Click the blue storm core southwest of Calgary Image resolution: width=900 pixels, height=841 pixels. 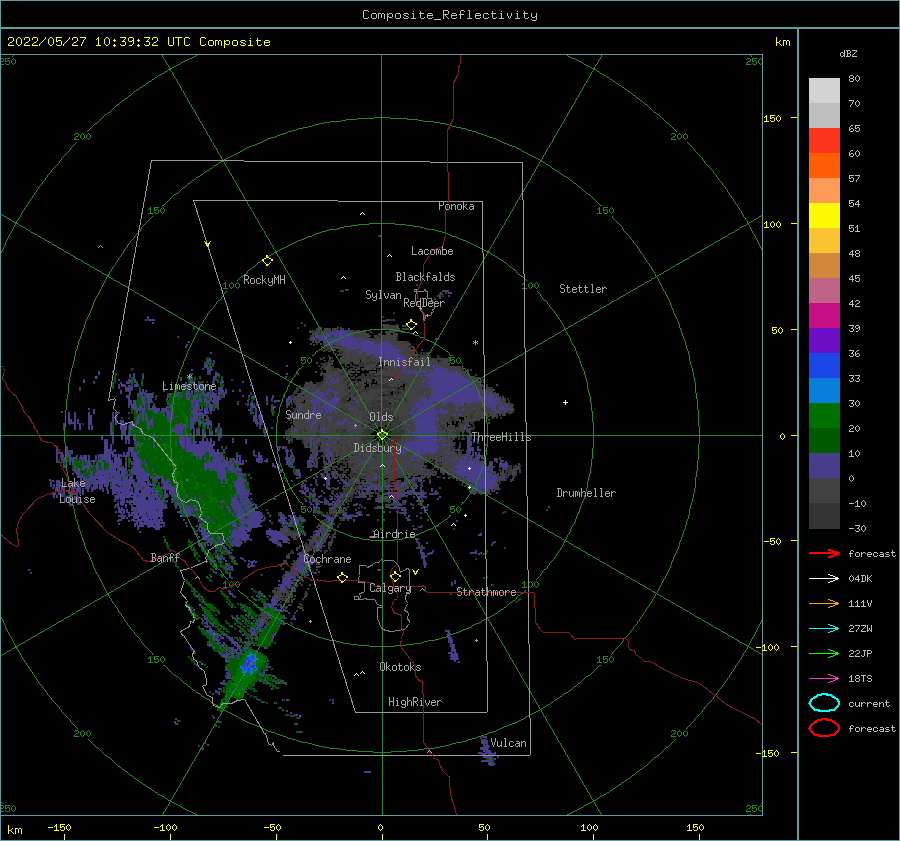point(249,664)
